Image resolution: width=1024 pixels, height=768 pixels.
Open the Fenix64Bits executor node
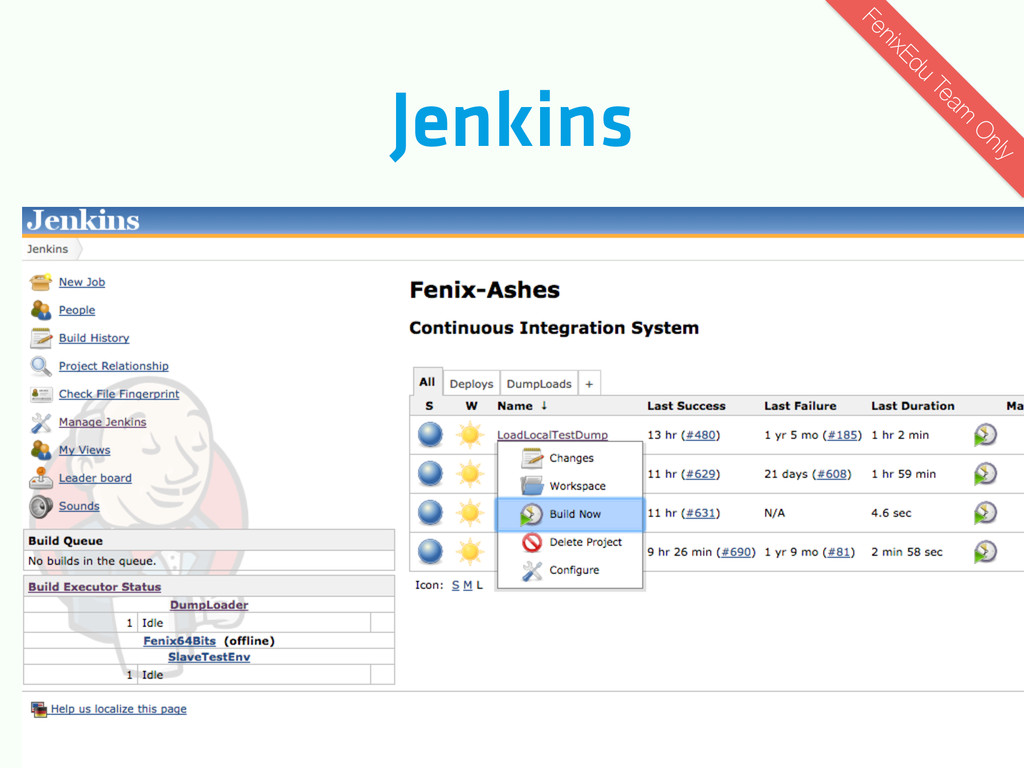tap(180, 641)
